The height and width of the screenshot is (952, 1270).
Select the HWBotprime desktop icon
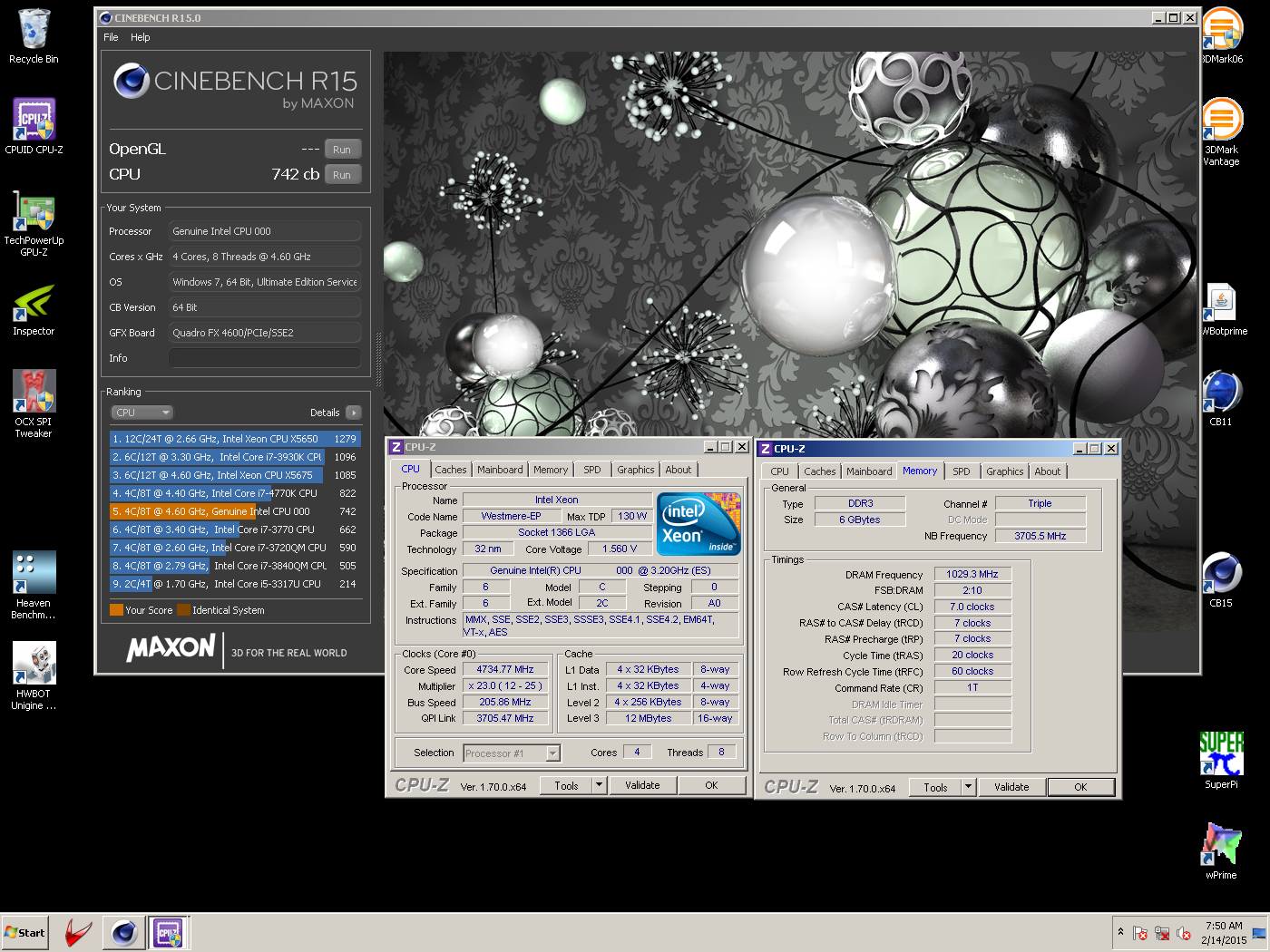coord(1224,309)
